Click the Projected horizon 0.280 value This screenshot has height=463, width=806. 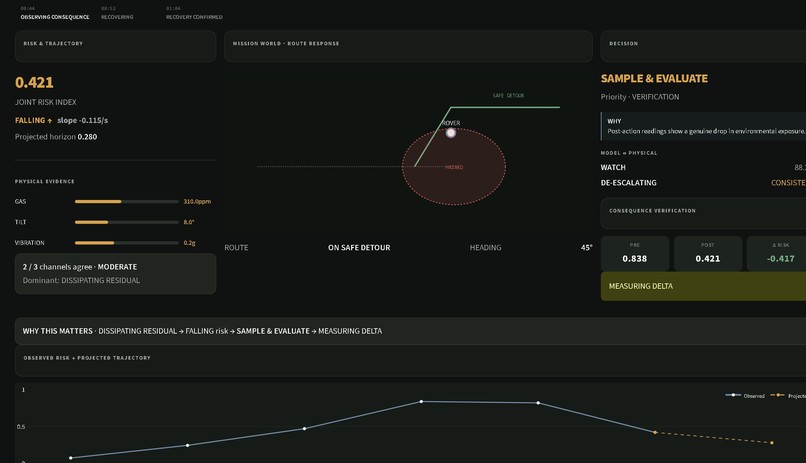pyautogui.click(x=87, y=137)
